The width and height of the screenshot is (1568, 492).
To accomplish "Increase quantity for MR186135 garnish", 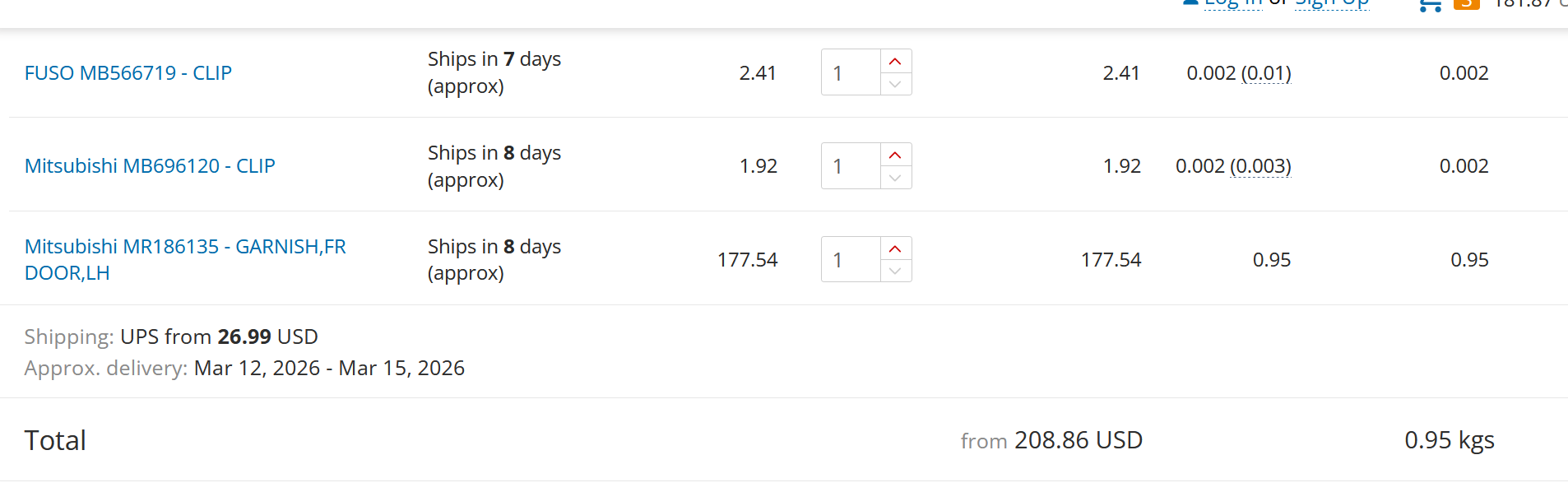I will click(895, 249).
